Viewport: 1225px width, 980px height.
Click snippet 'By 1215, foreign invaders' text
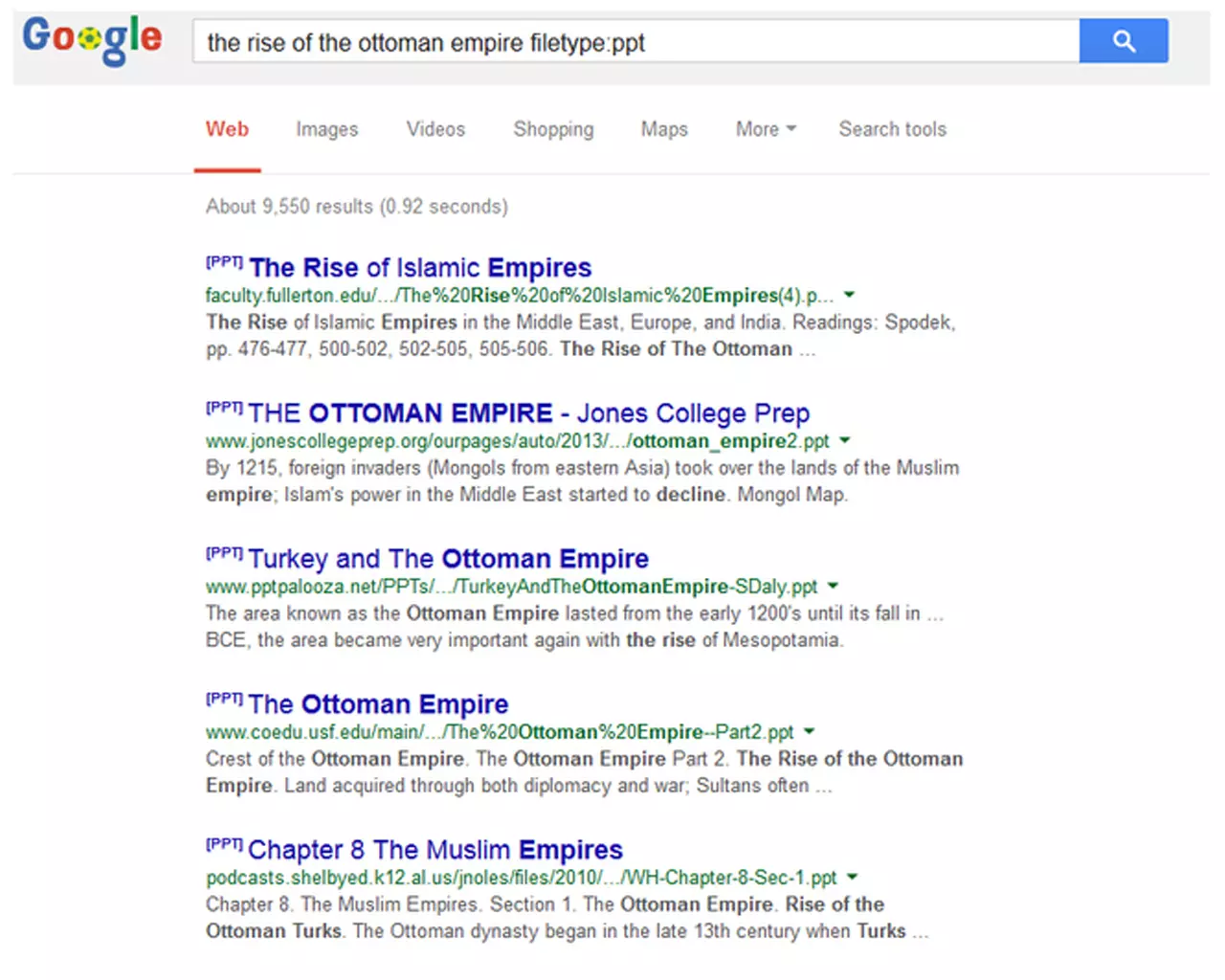coord(582,480)
